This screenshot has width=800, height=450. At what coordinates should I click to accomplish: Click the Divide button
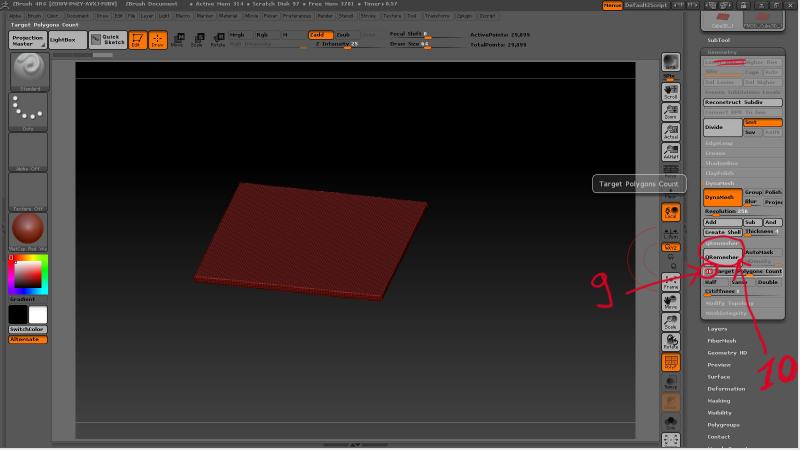click(x=722, y=127)
